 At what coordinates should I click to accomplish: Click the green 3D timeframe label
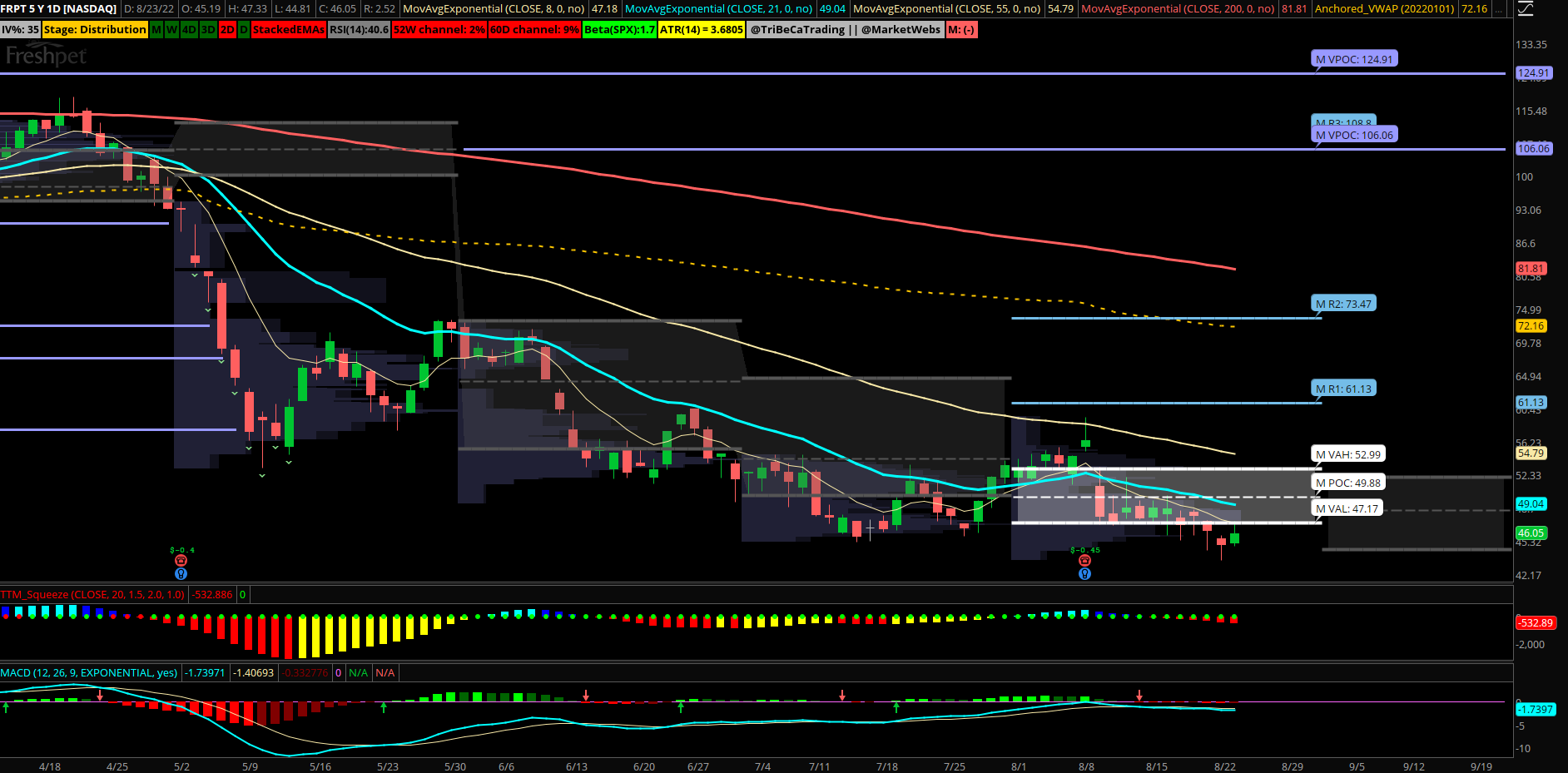(x=208, y=29)
